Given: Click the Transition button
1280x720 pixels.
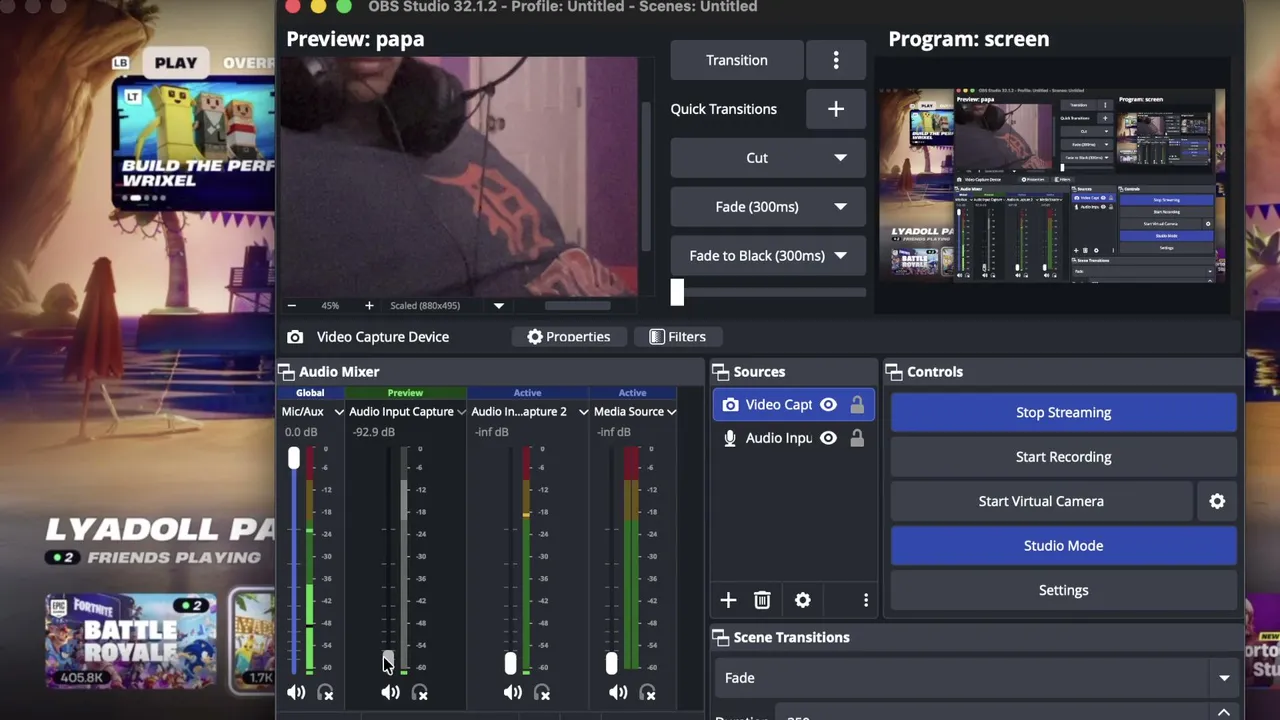Looking at the screenshot, I should (737, 60).
